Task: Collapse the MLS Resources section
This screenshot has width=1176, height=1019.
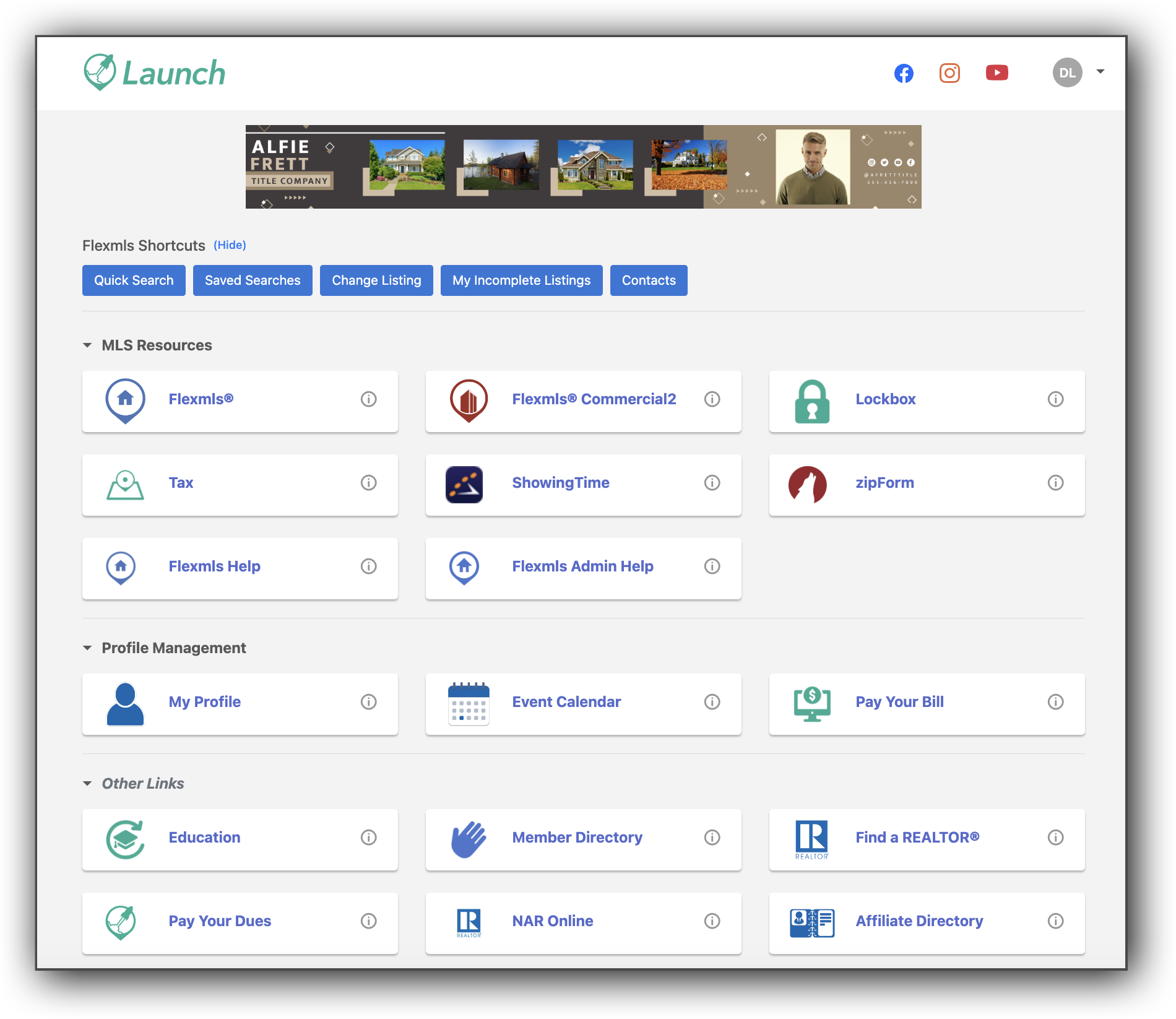Action: click(87, 345)
